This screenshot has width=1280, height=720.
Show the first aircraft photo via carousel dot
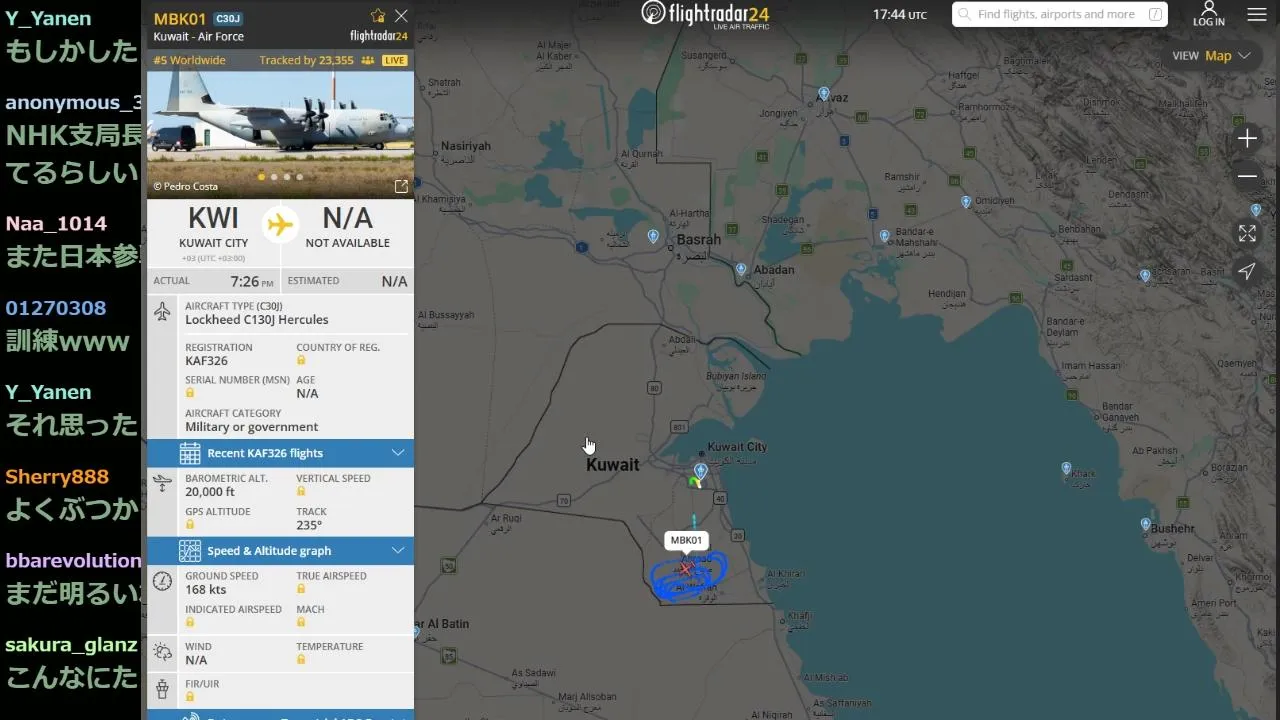pyautogui.click(x=262, y=177)
